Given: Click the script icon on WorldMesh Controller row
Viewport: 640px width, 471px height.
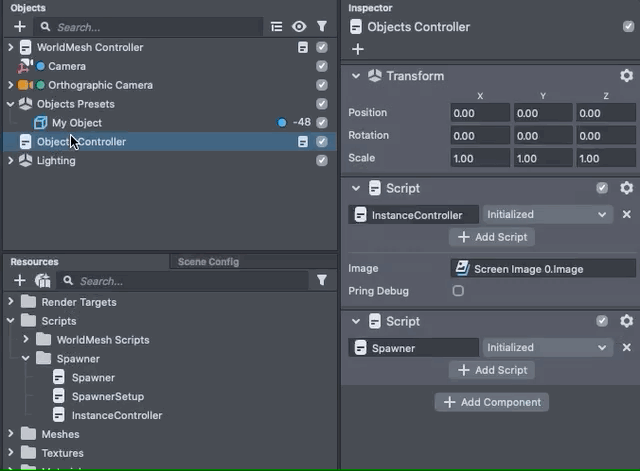Looking at the screenshot, I should click(302, 47).
